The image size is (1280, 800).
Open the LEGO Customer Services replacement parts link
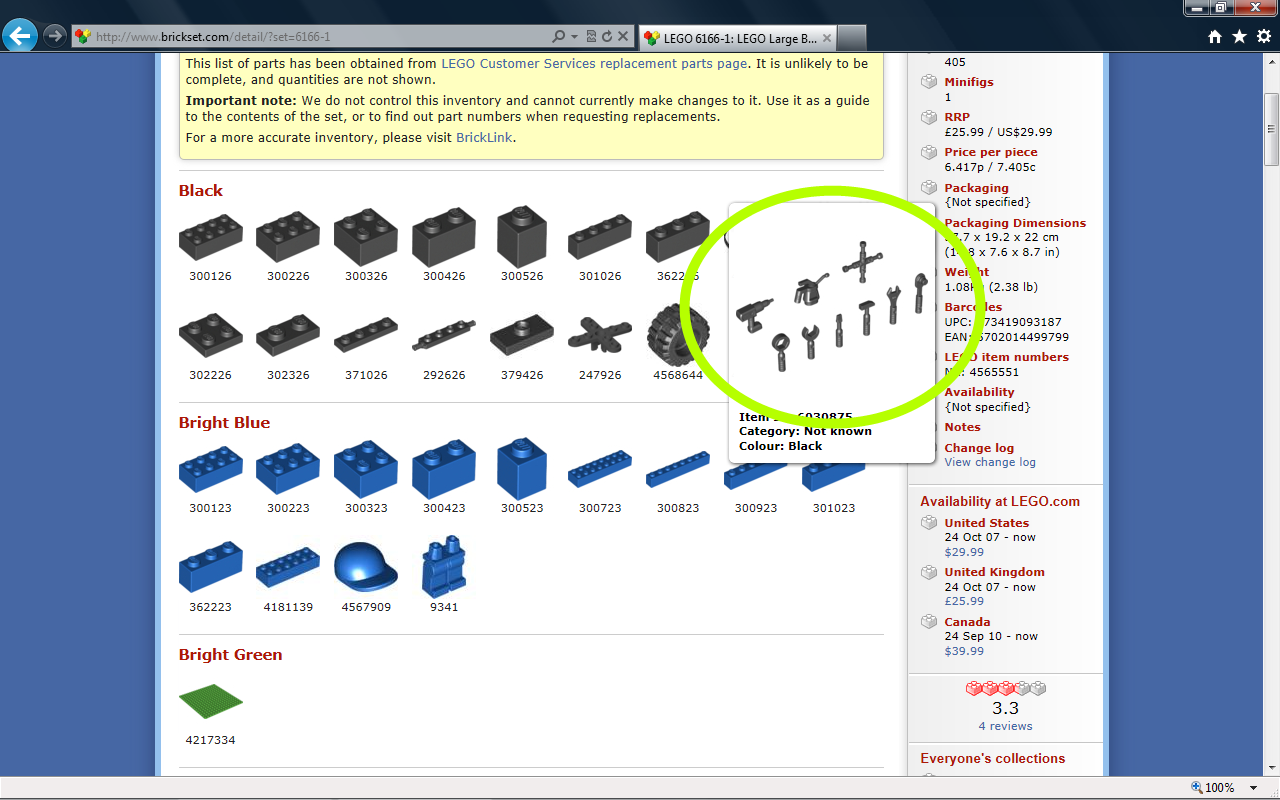click(x=594, y=63)
